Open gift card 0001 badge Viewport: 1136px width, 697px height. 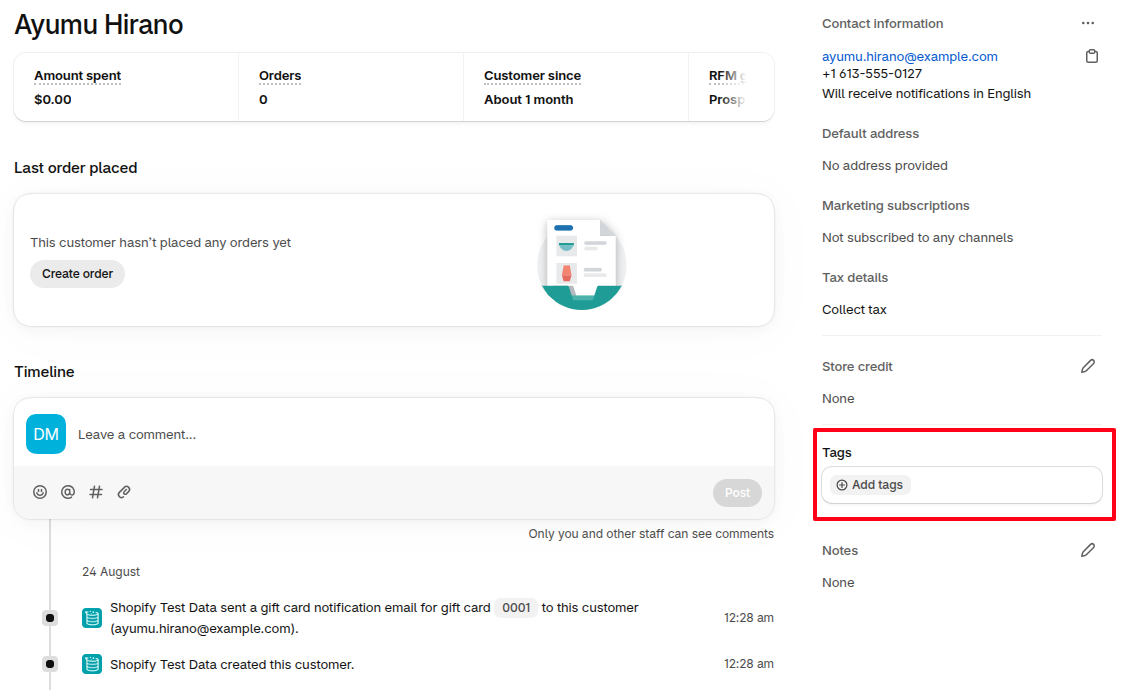[x=516, y=608]
